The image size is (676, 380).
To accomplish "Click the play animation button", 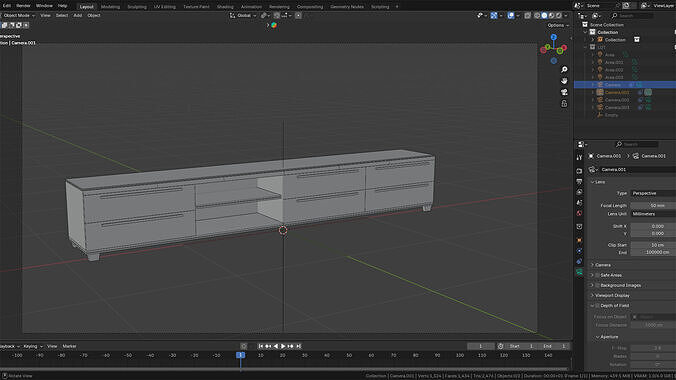I will click(x=283, y=346).
